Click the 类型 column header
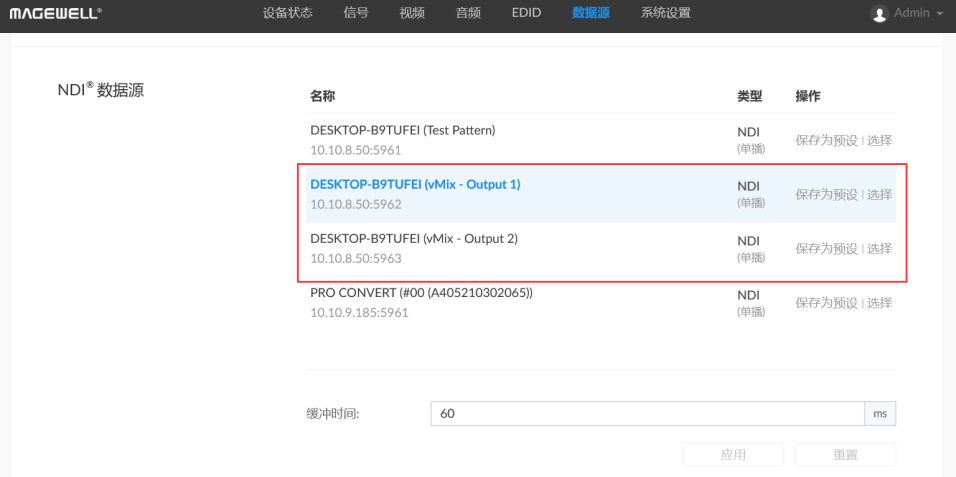The height and width of the screenshot is (477, 956). tap(749, 96)
